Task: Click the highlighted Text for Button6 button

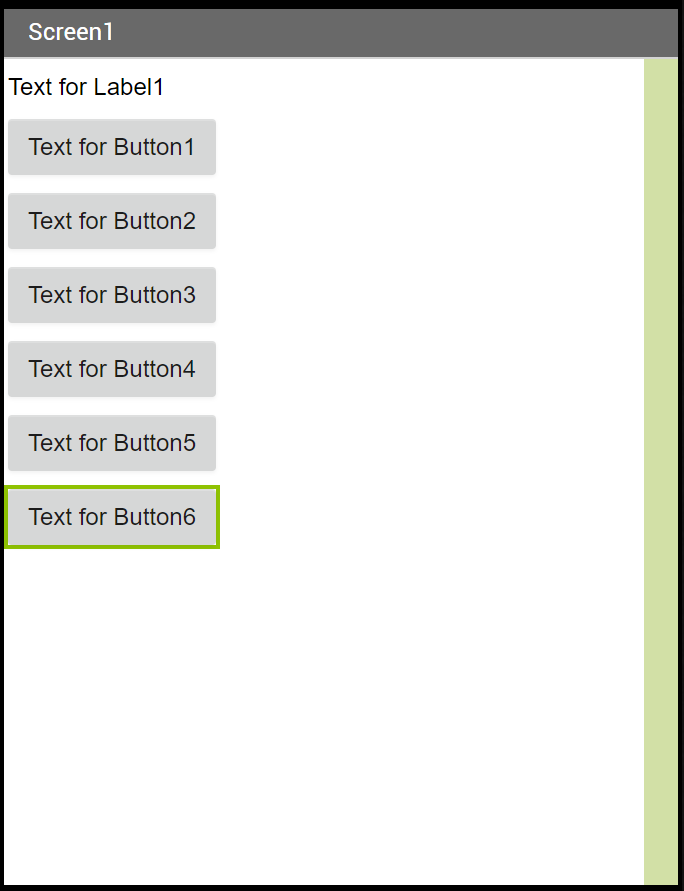Action: [x=112, y=517]
